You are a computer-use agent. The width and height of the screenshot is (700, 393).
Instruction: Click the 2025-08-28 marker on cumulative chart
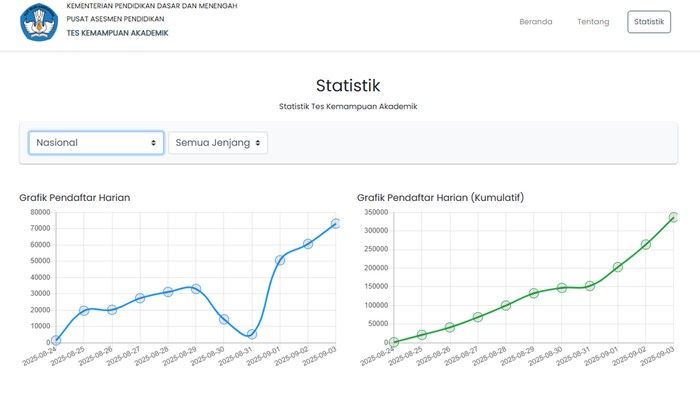coord(505,305)
